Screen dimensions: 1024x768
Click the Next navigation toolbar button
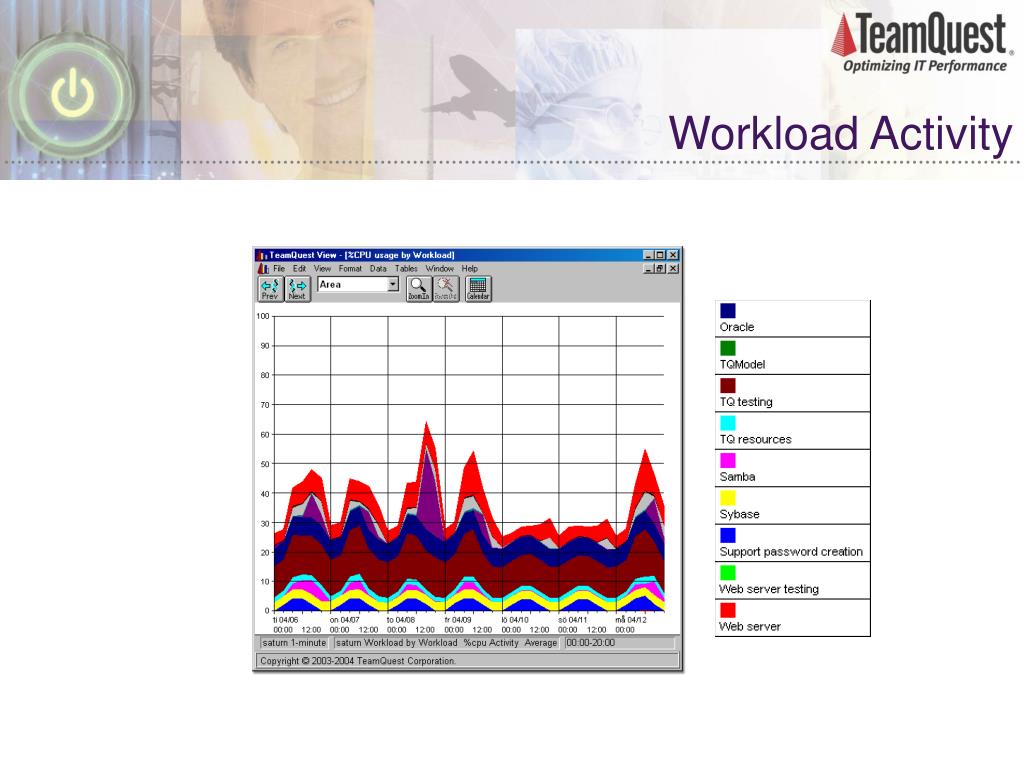tap(298, 289)
